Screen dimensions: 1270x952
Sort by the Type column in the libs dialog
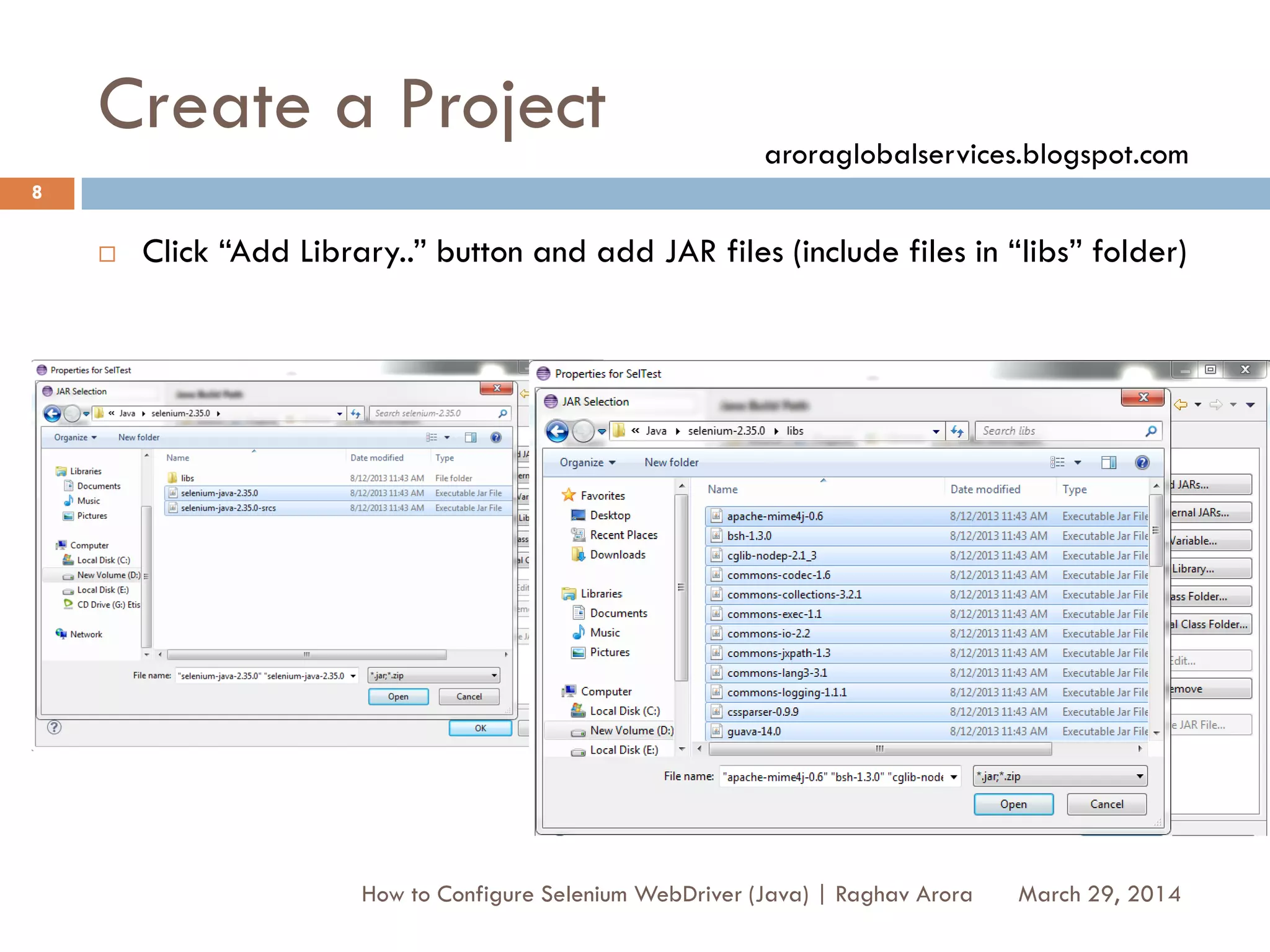1075,489
